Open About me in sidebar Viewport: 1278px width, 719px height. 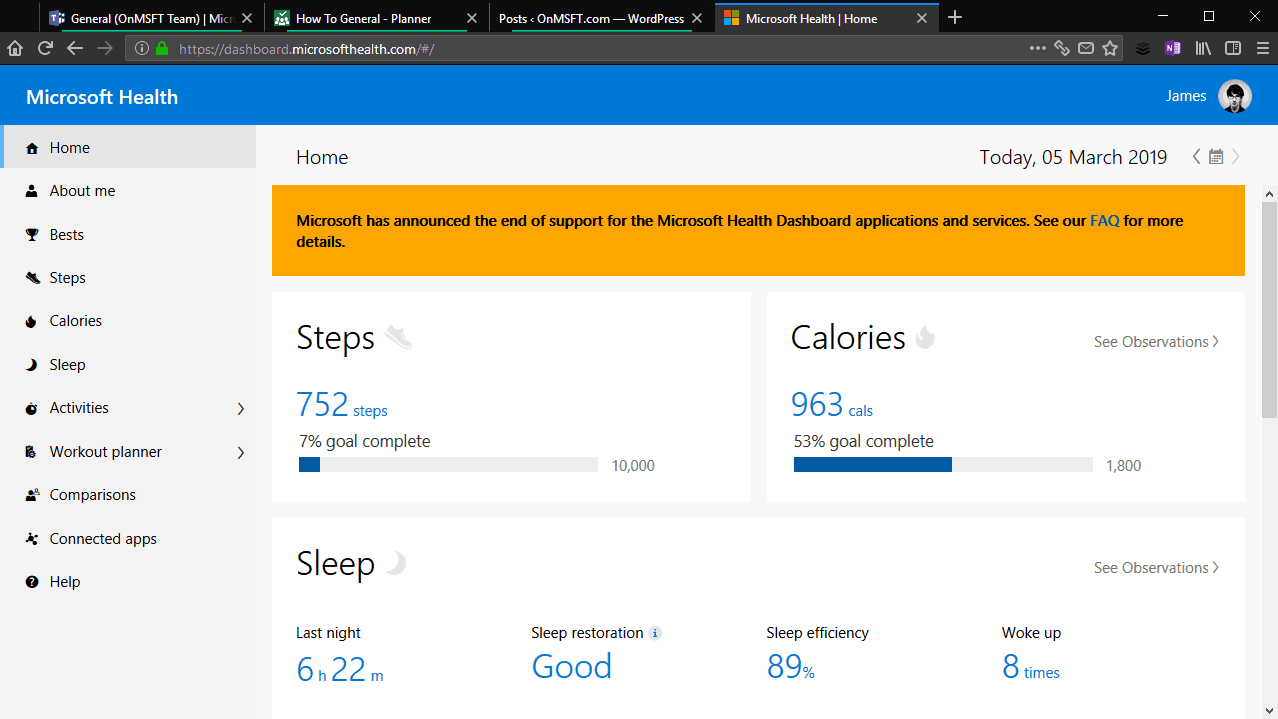[x=128, y=191]
